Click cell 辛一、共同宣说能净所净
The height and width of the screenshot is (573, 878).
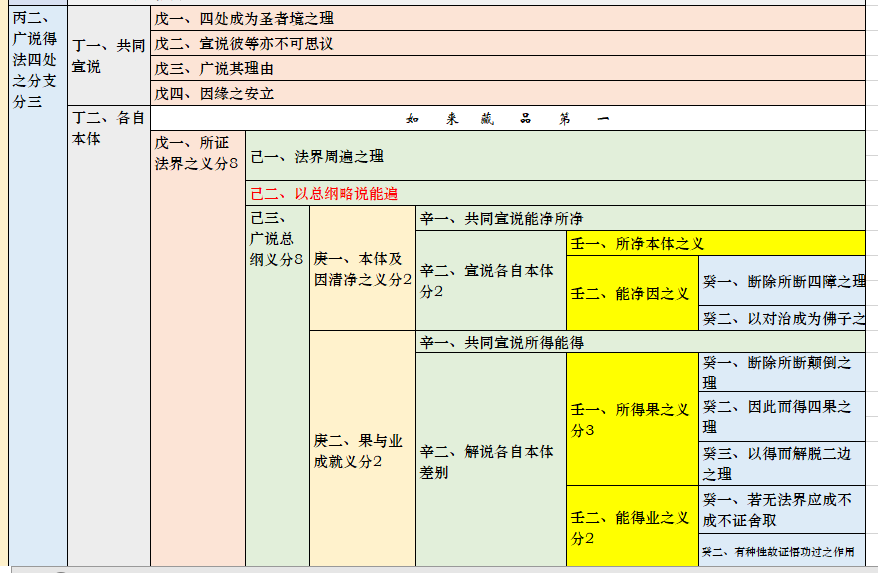641,218
